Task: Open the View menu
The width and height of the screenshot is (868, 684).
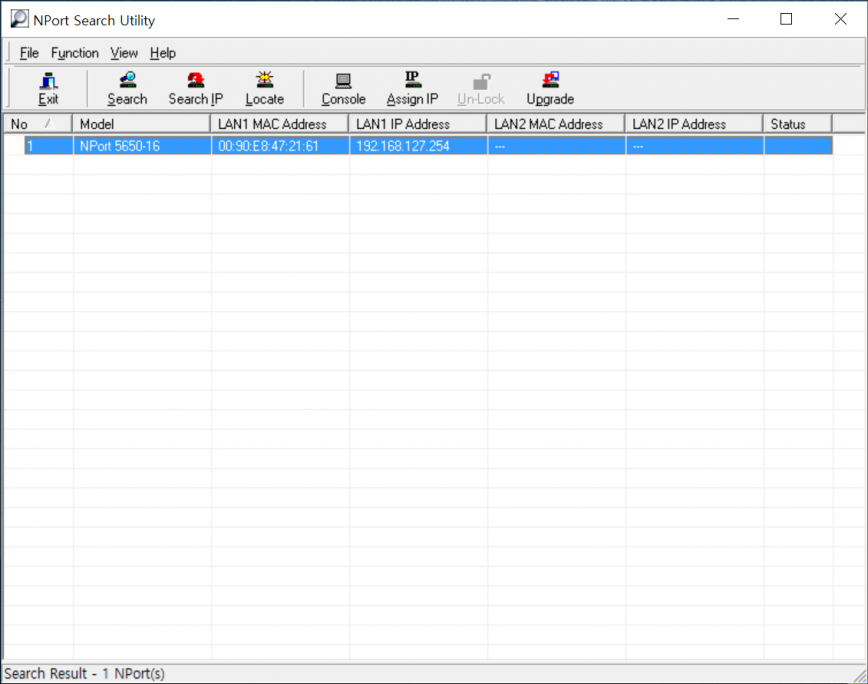Action: [x=124, y=53]
